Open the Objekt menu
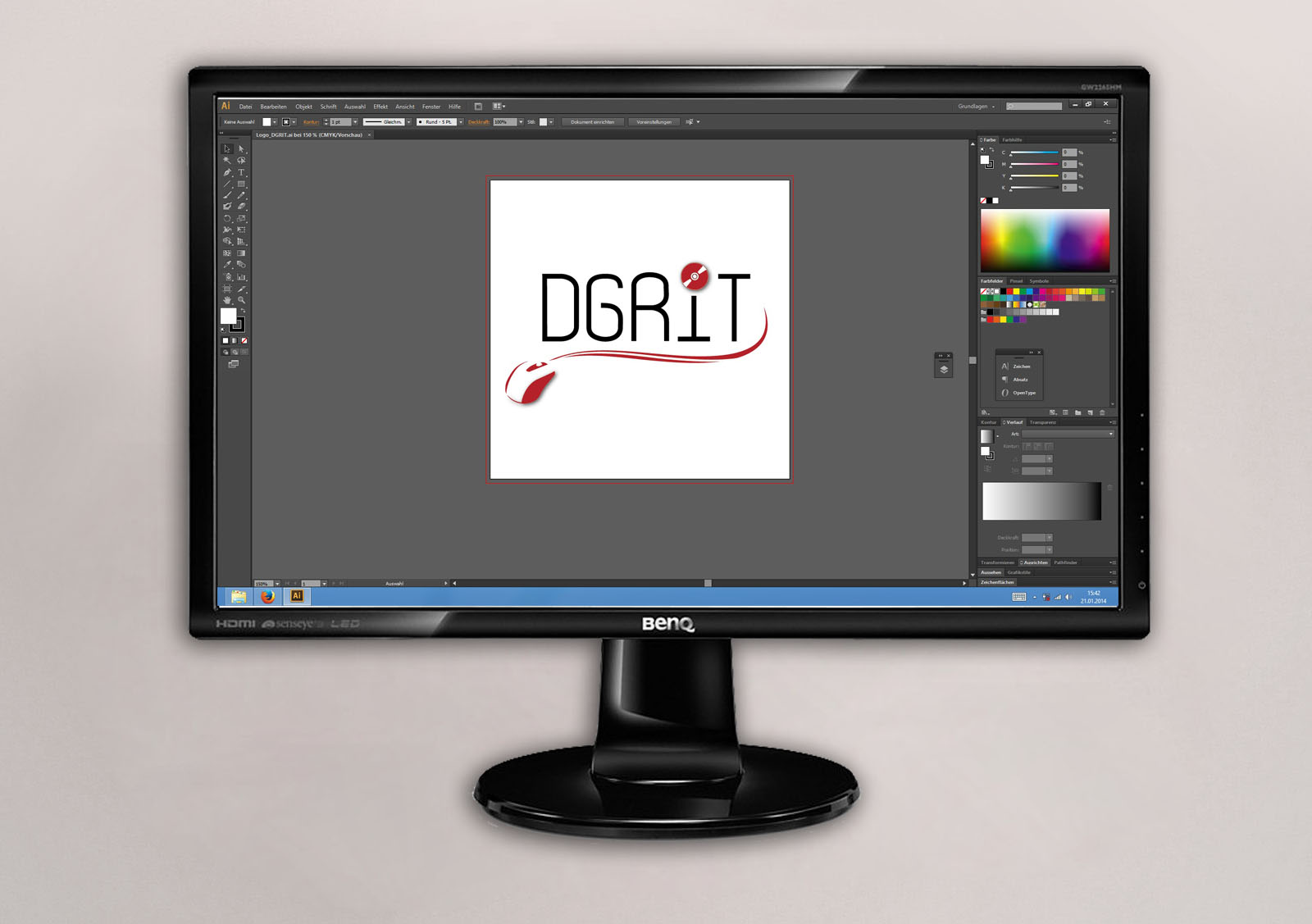The image size is (1312, 924). (x=303, y=107)
